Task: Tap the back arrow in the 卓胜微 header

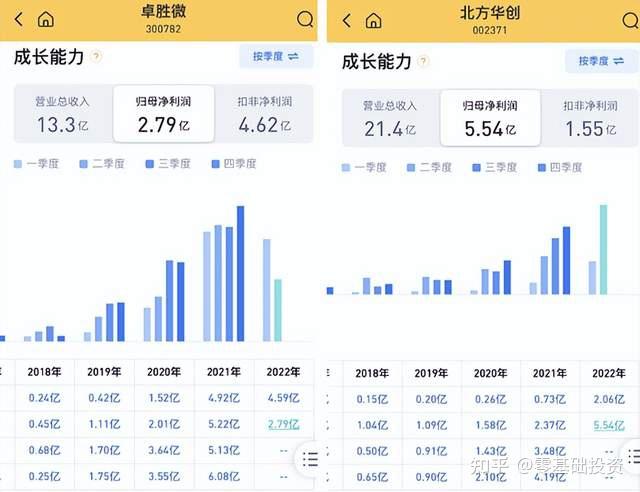Action: click(18, 19)
